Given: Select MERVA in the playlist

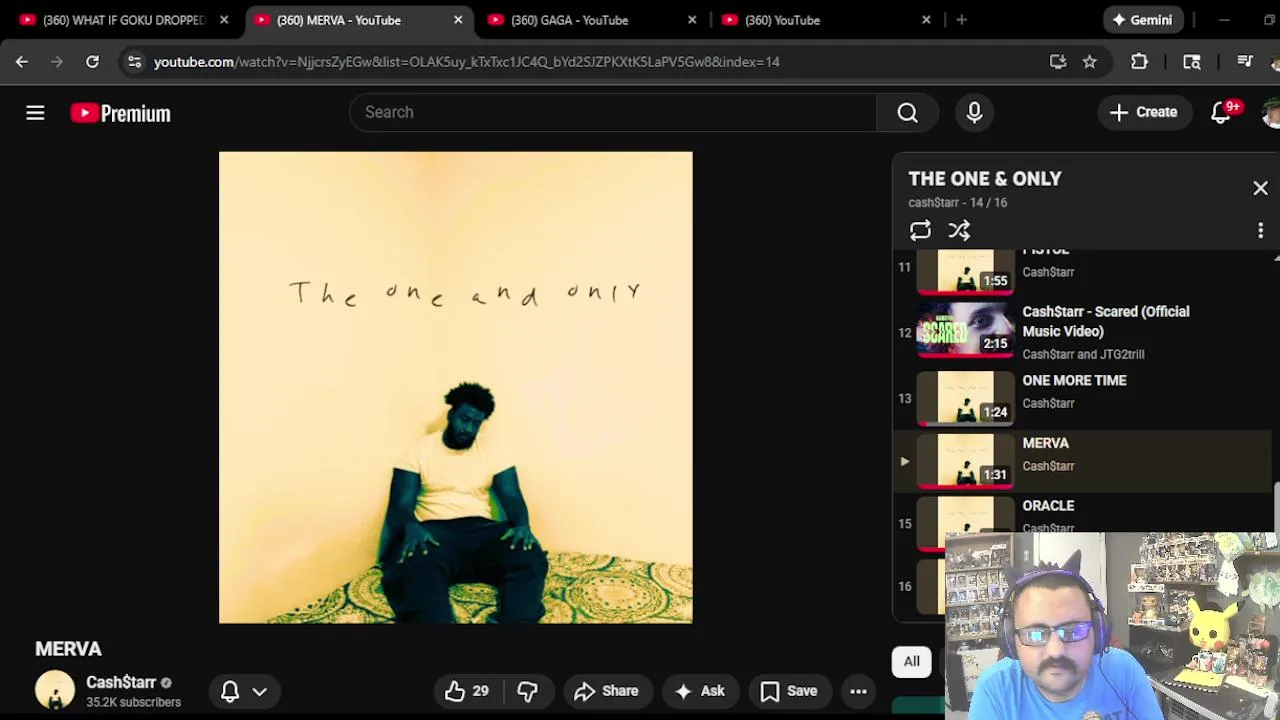Looking at the screenshot, I should pos(1082,461).
